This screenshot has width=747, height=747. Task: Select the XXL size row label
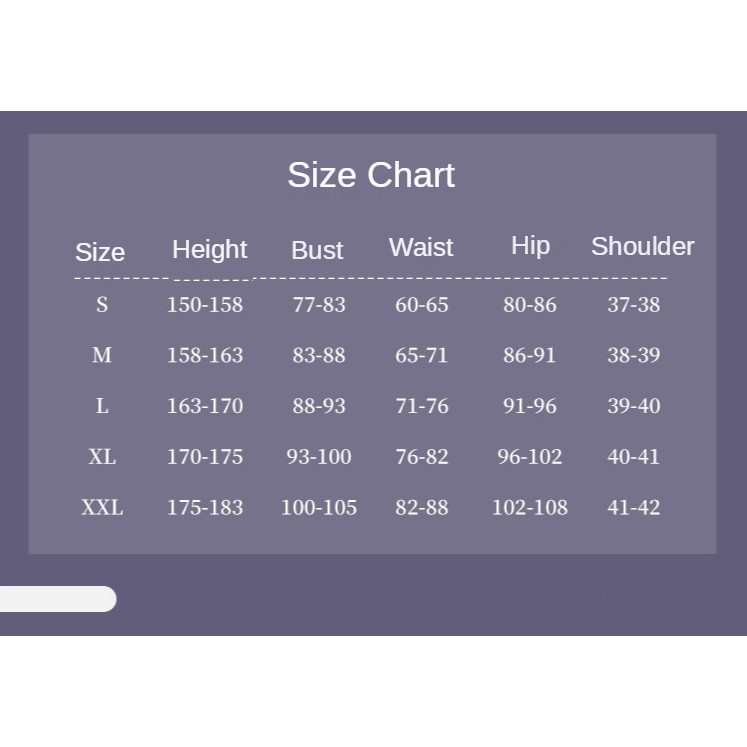pyautogui.click(x=102, y=507)
